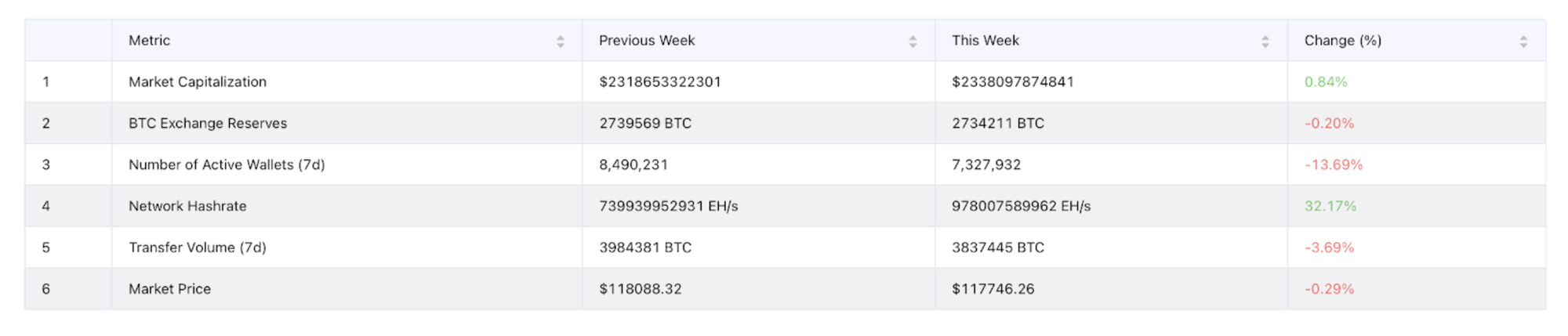Click the sort icon in the Metric column
Screen dimensions: 1568x336
560,42
